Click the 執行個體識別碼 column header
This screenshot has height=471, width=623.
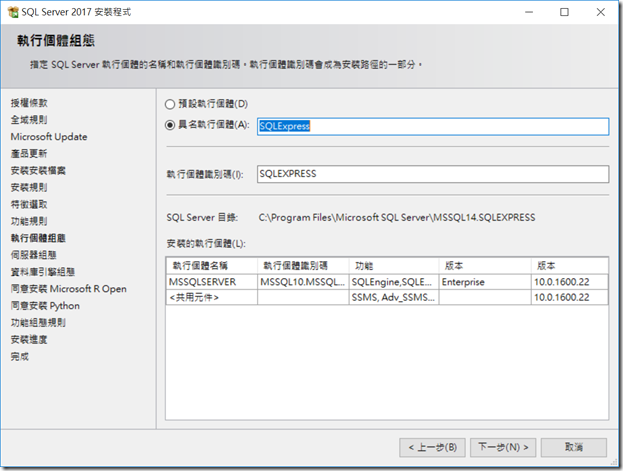pyautogui.click(x=303, y=266)
